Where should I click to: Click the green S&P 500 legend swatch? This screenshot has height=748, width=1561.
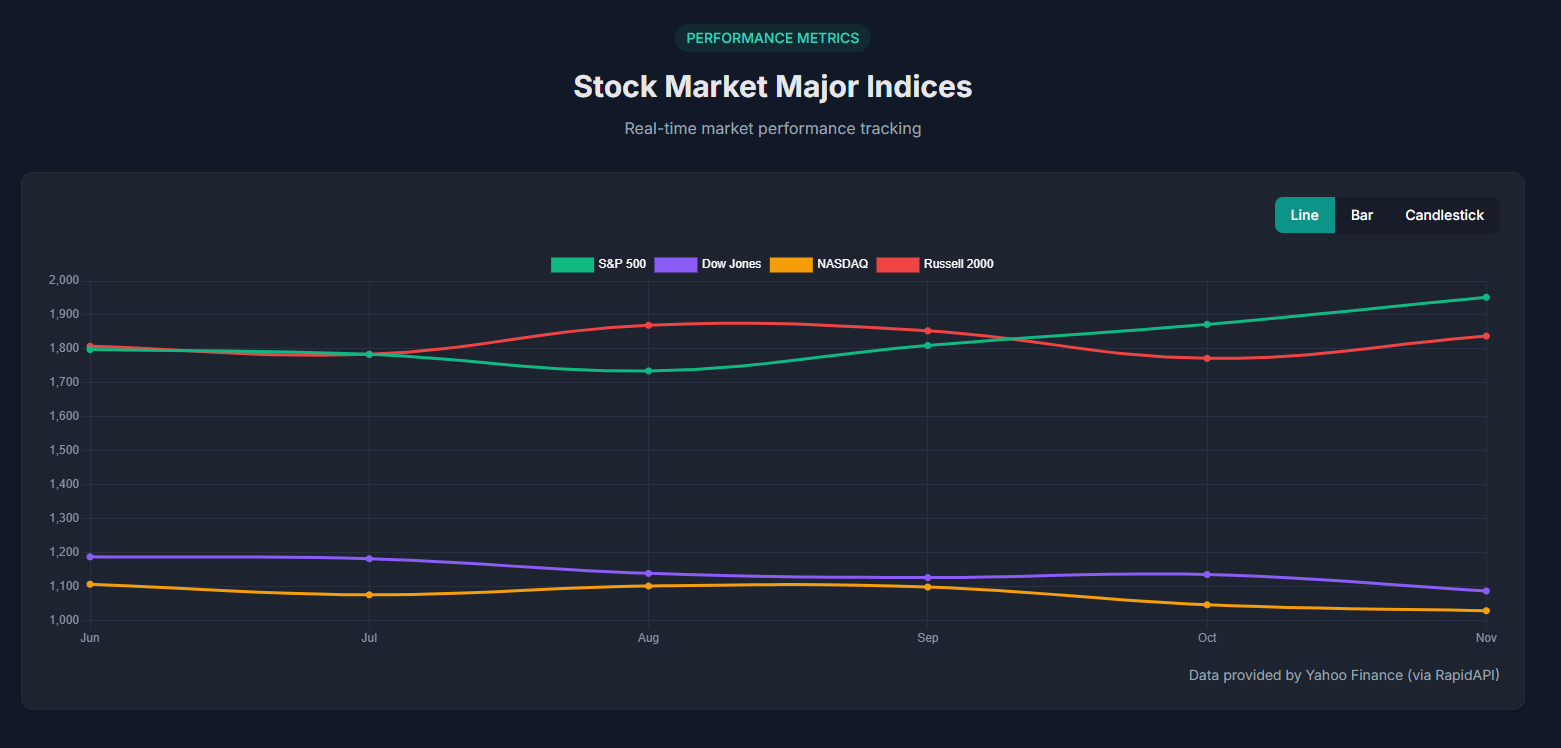pyautogui.click(x=571, y=264)
